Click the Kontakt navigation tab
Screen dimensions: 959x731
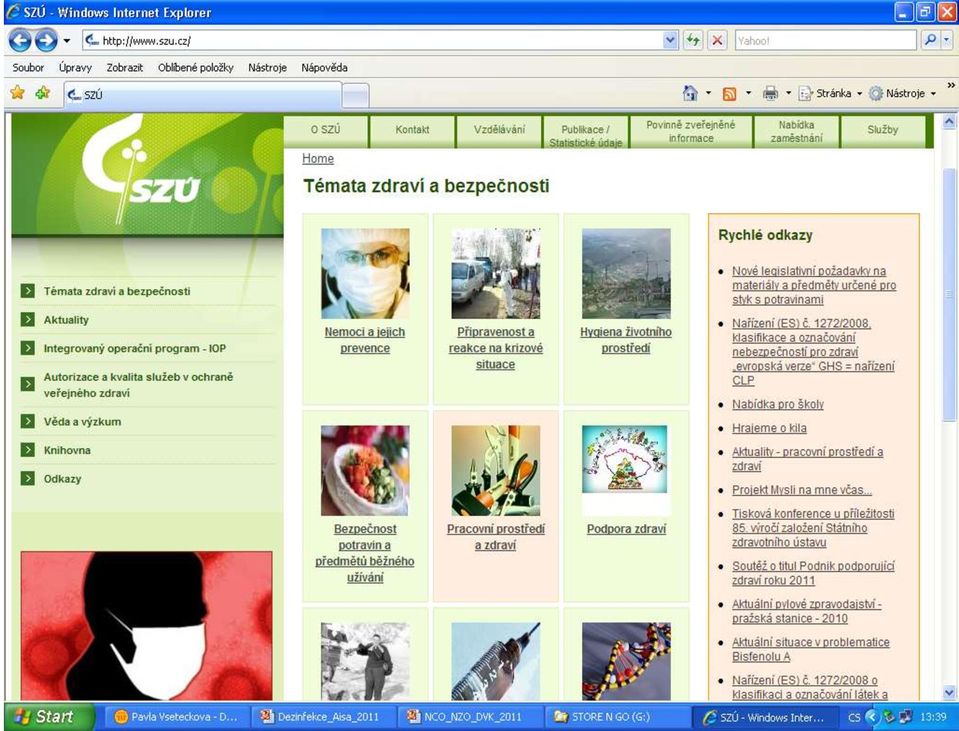point(412,130)
